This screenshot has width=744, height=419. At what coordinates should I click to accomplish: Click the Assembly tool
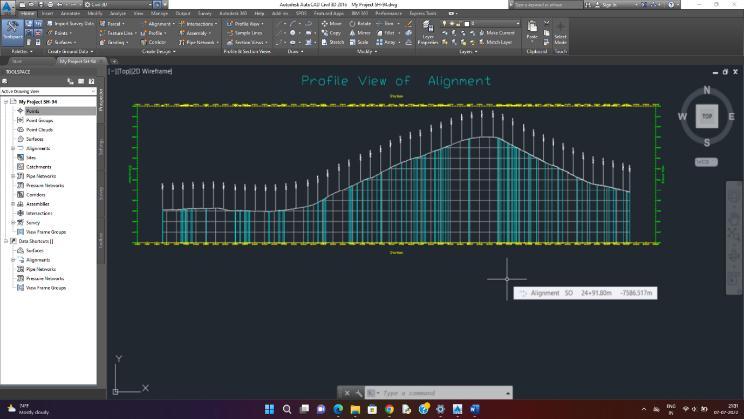coord(195,33)
